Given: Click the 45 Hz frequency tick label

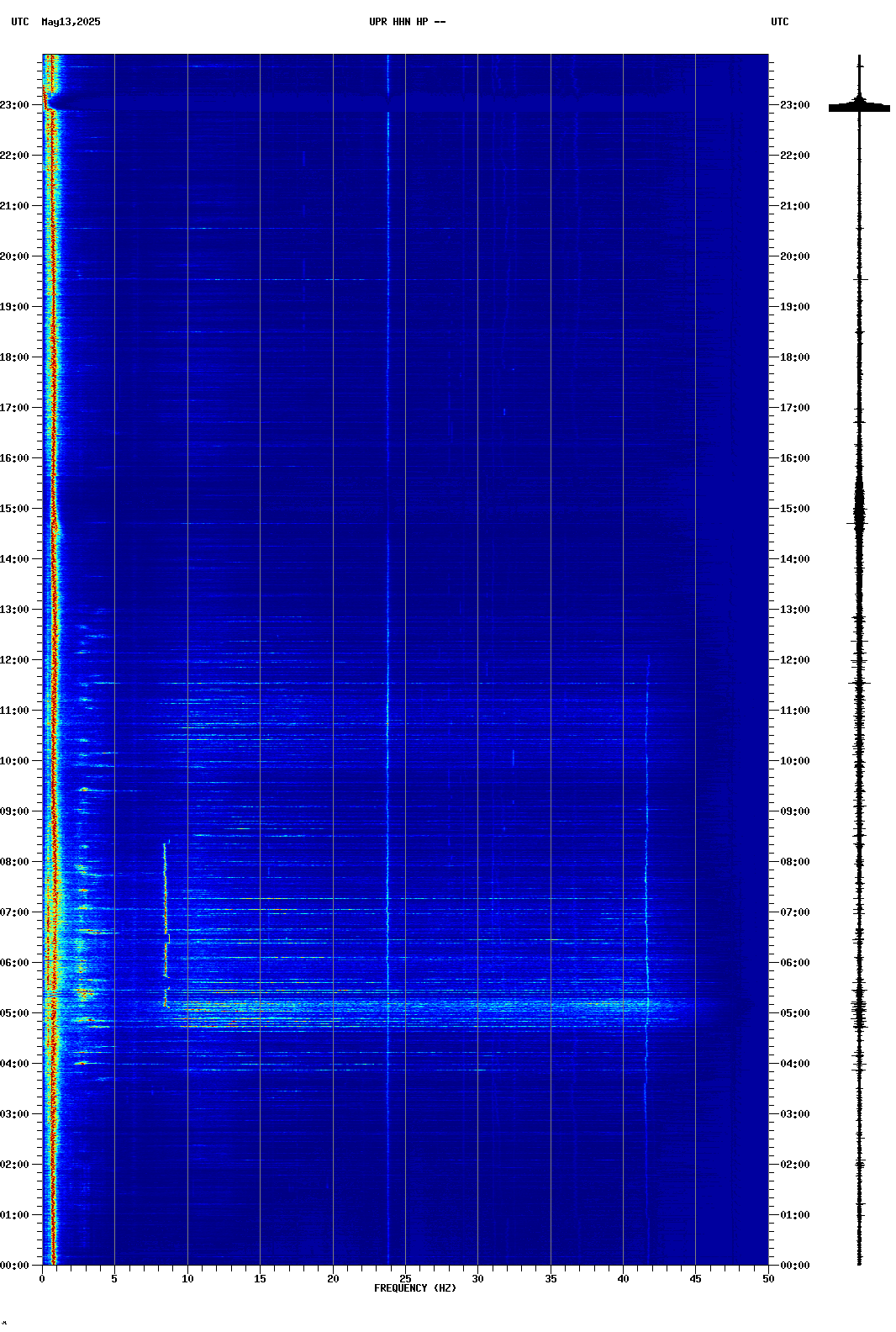Looking at the screenshot, I should tap(695, 1279).
